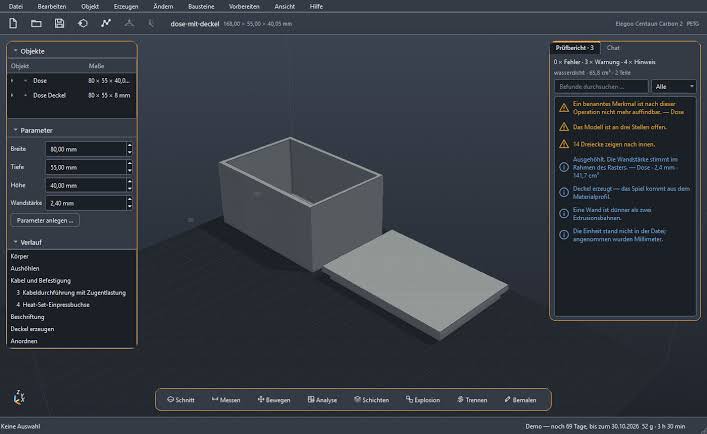Click the Breite value field 80,00 mm
The height and width of the screenshot is (434, 707).
pyautogui.click(x=86, y=149)
